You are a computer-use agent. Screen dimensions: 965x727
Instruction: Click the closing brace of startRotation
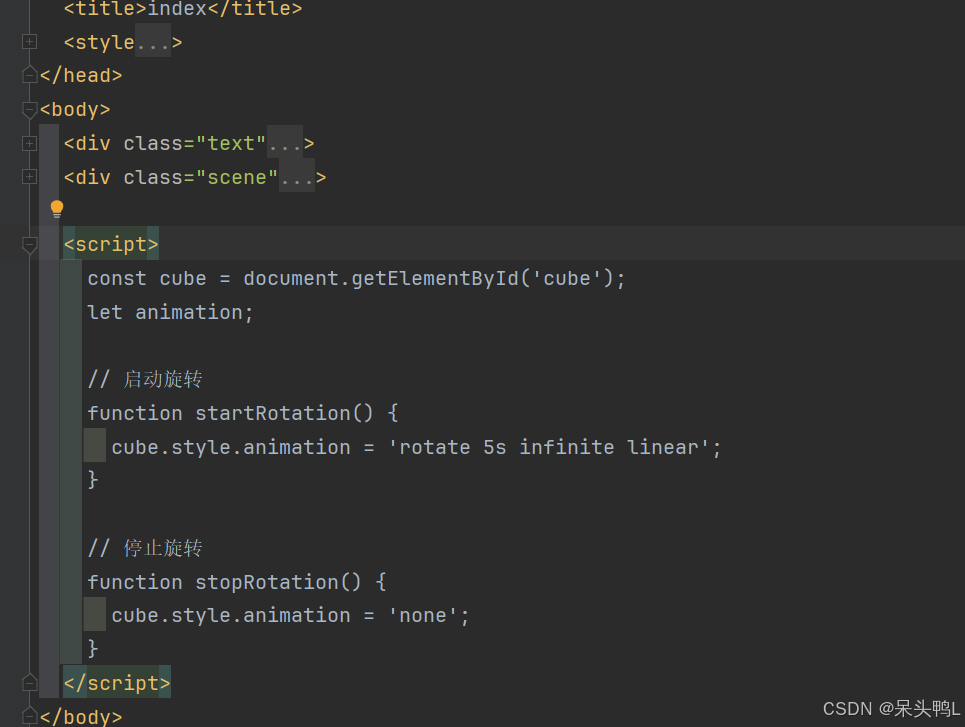pos(93,479)
